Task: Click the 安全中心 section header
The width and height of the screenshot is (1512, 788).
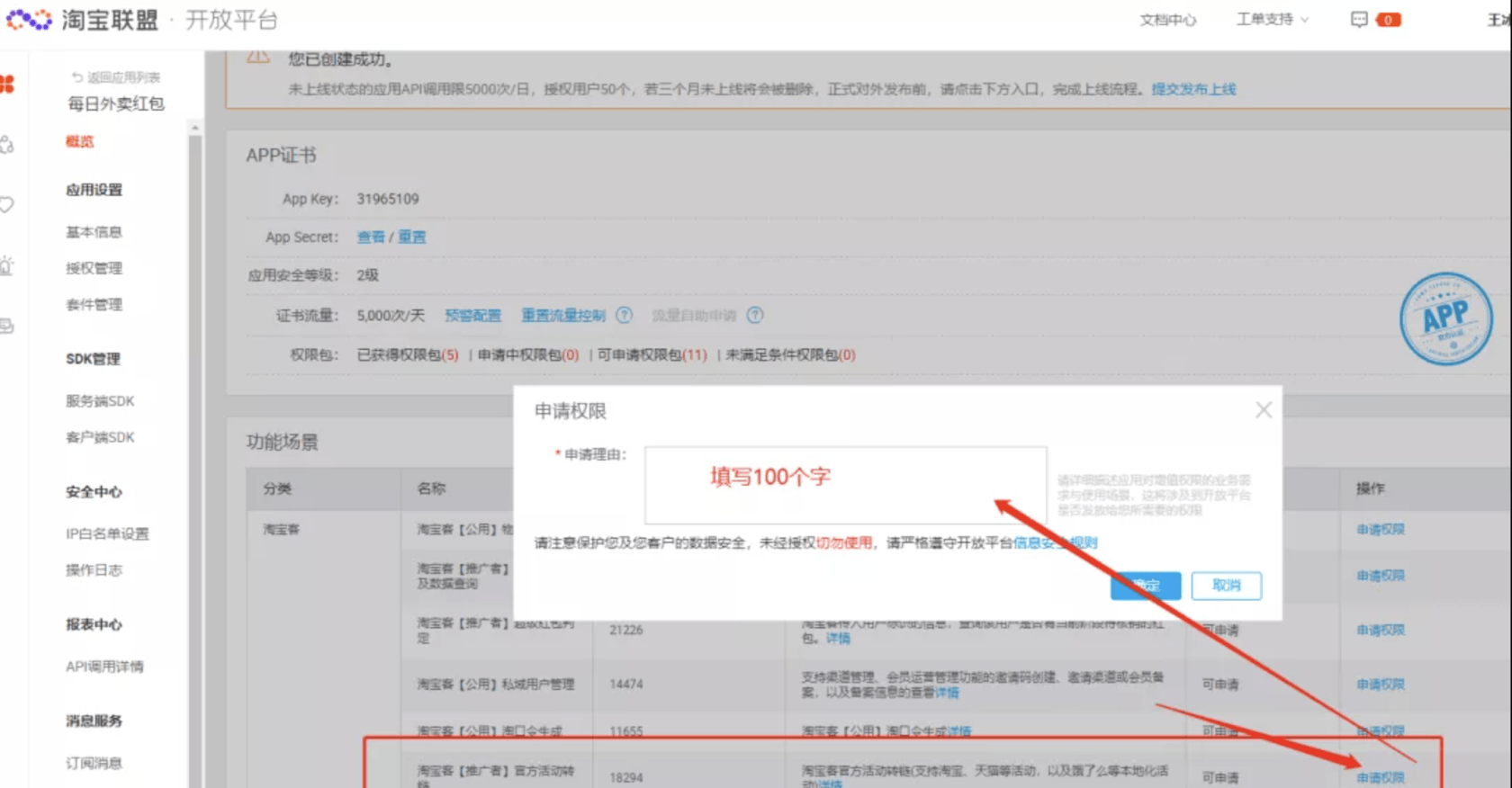Action: click(94, 492)
